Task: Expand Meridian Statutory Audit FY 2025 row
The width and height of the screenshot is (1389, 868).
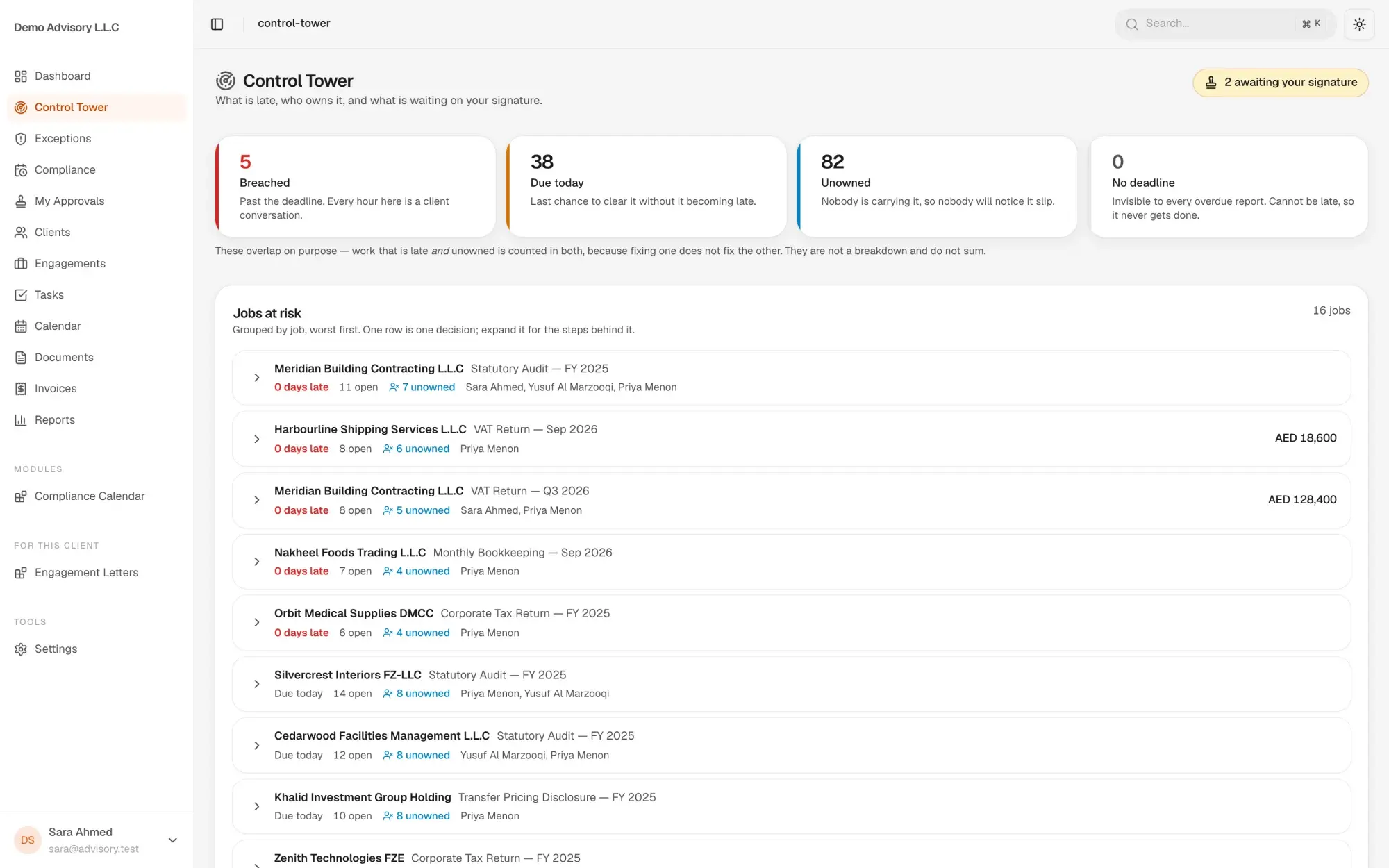Action: pos(257,378)
